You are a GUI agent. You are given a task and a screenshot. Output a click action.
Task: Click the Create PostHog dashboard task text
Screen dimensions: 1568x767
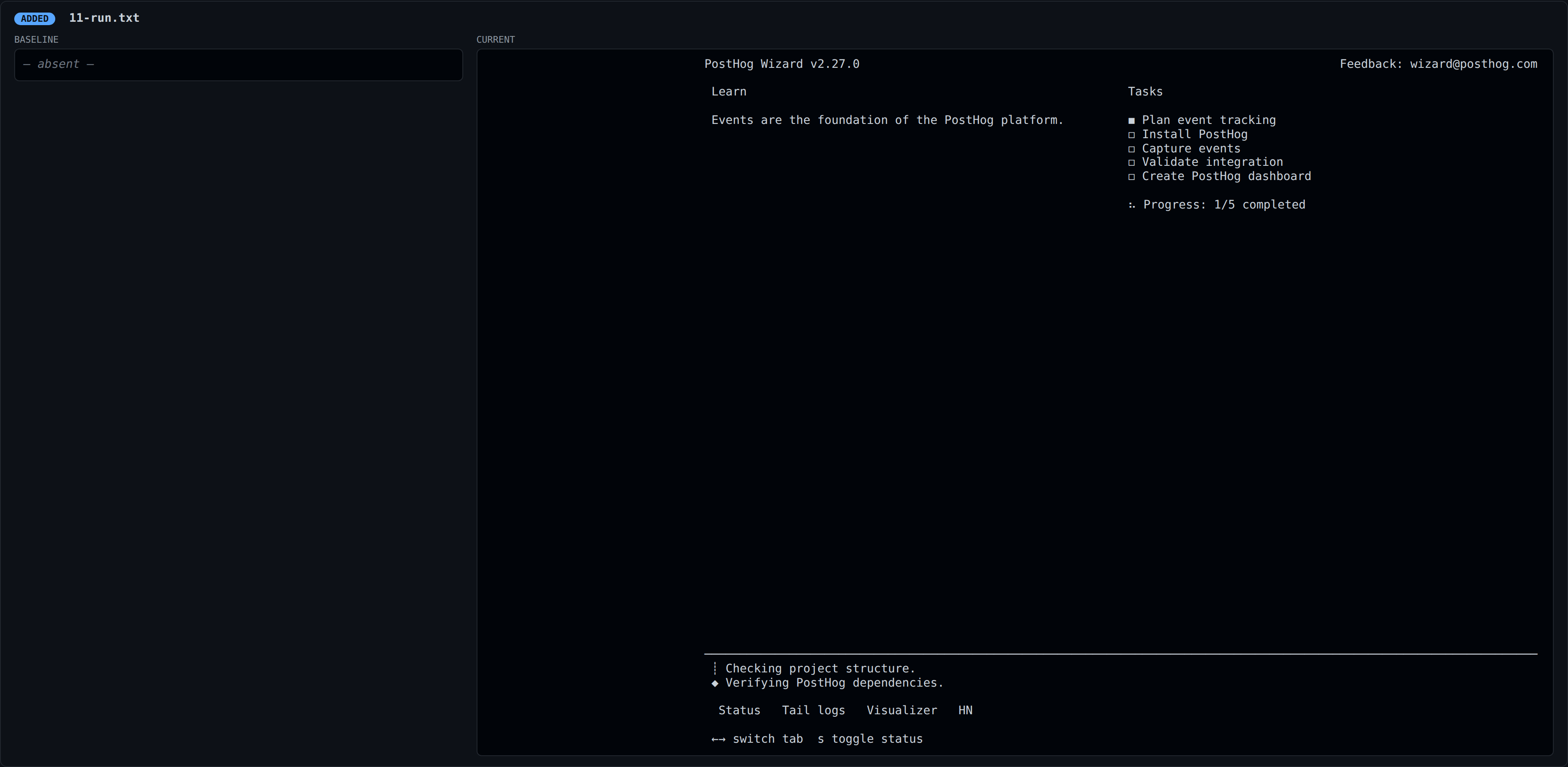1226,176
